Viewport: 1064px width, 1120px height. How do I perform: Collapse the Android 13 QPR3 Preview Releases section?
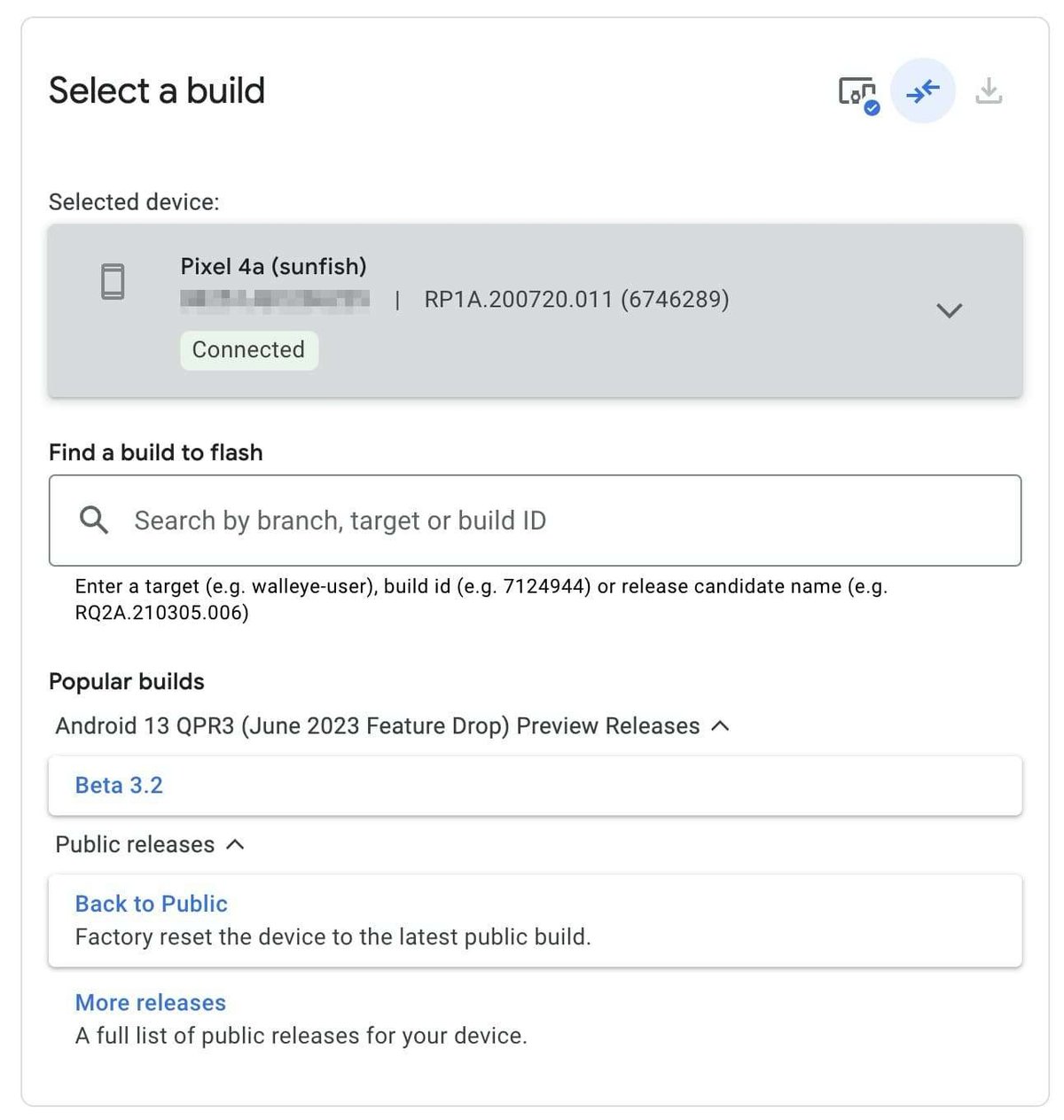(721, 726)
